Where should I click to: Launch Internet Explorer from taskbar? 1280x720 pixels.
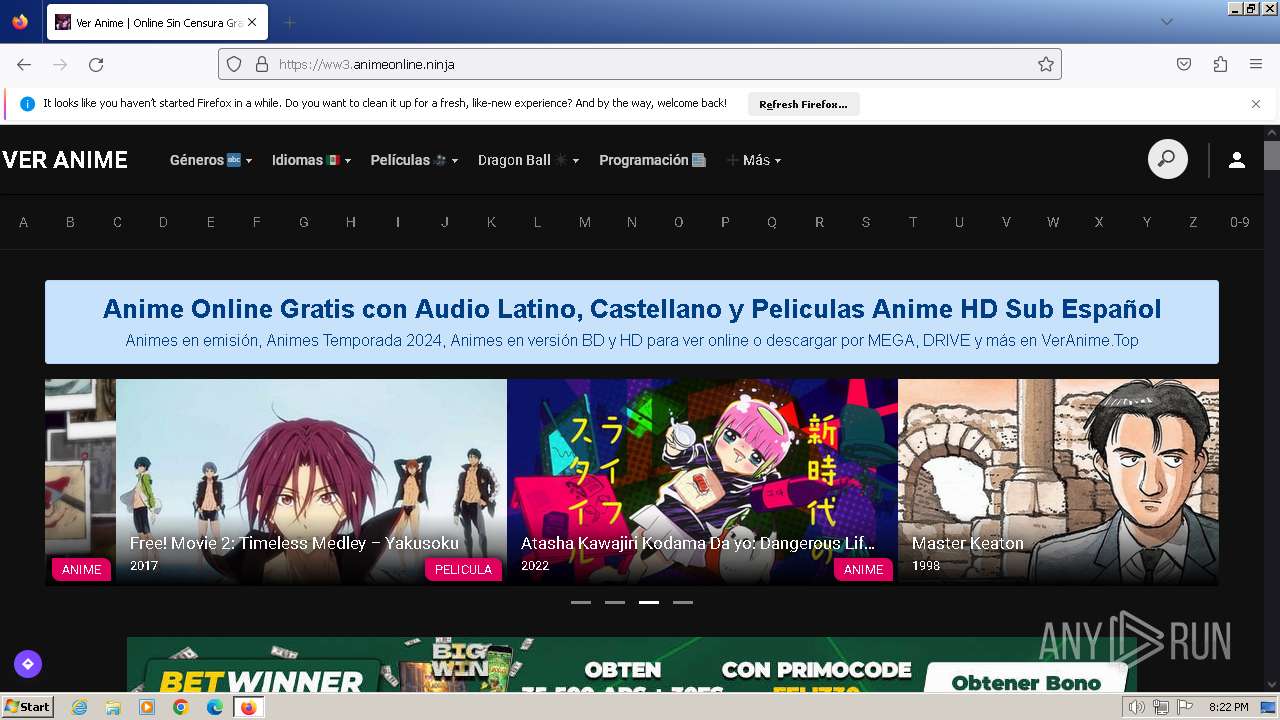pyautogui.click(x=80, y=707)
